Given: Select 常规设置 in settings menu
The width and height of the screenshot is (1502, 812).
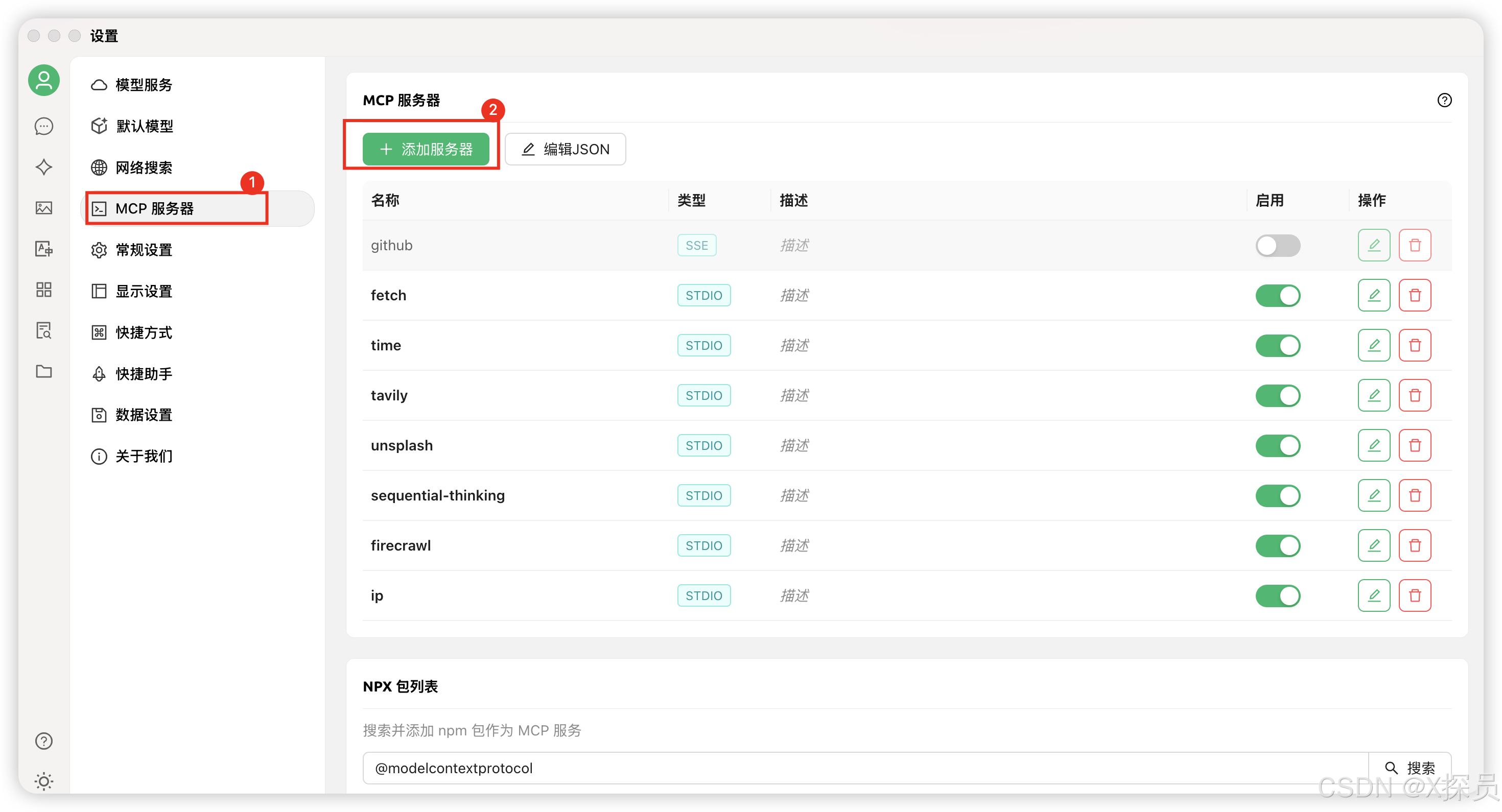Looking at the screenshot, I should pyautogui.click(x=144, y=250).
